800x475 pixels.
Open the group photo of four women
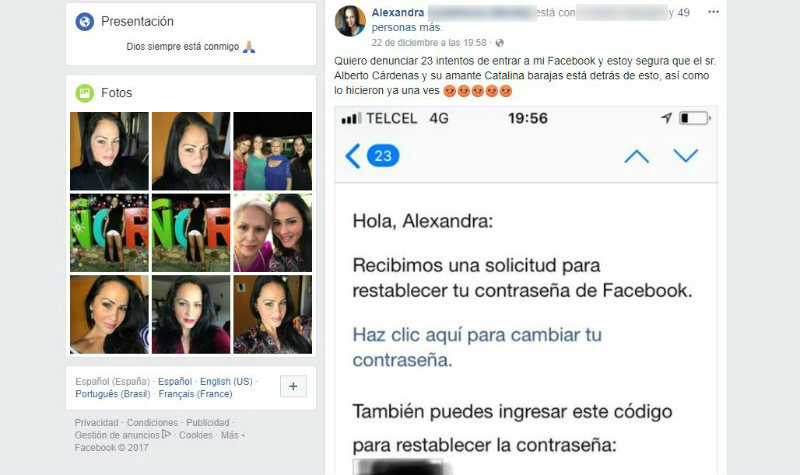click(x=273, y=151)
